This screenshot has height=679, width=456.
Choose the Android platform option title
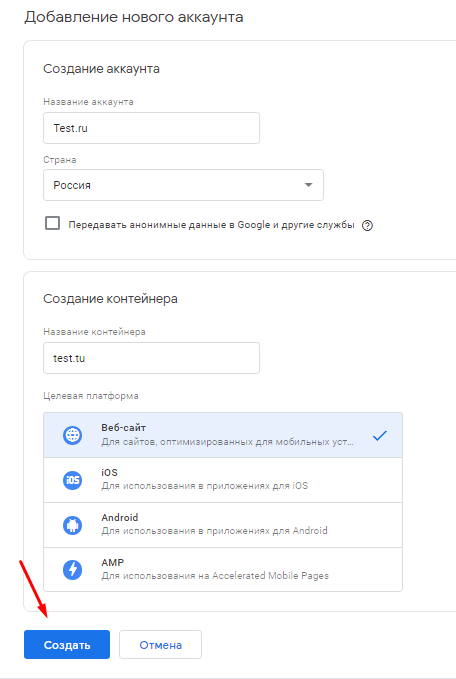120,517
